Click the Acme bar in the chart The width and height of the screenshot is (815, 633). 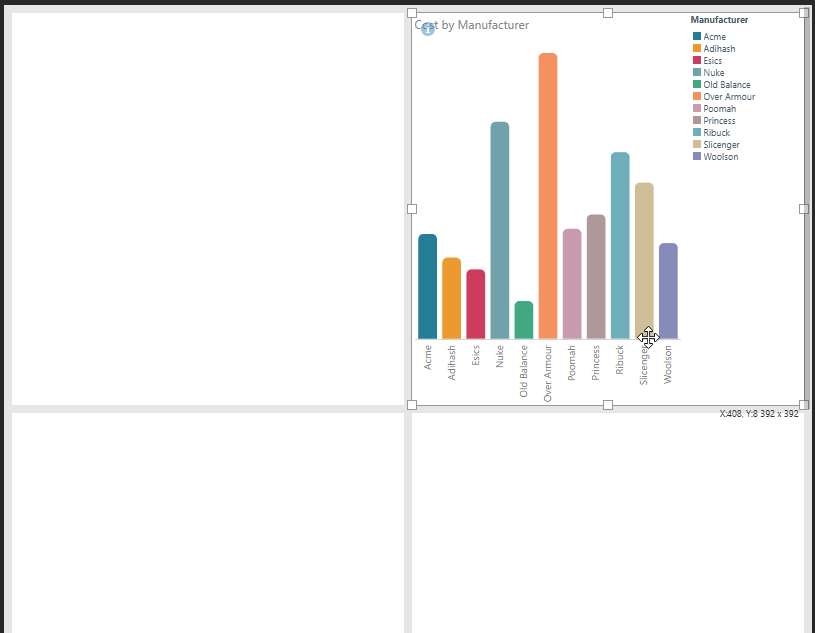[427, 286]
